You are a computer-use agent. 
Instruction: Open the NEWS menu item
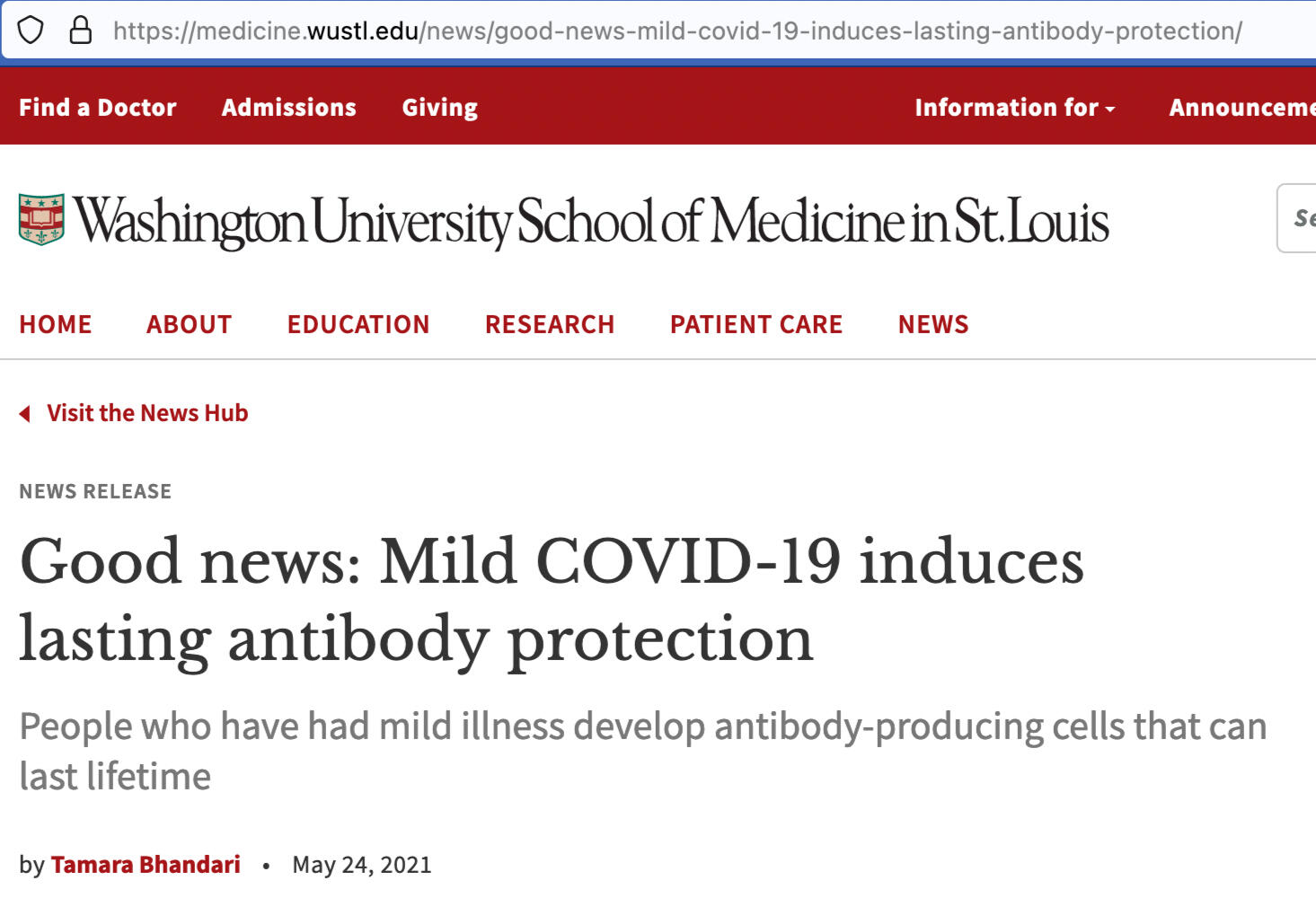pos(933,324)
